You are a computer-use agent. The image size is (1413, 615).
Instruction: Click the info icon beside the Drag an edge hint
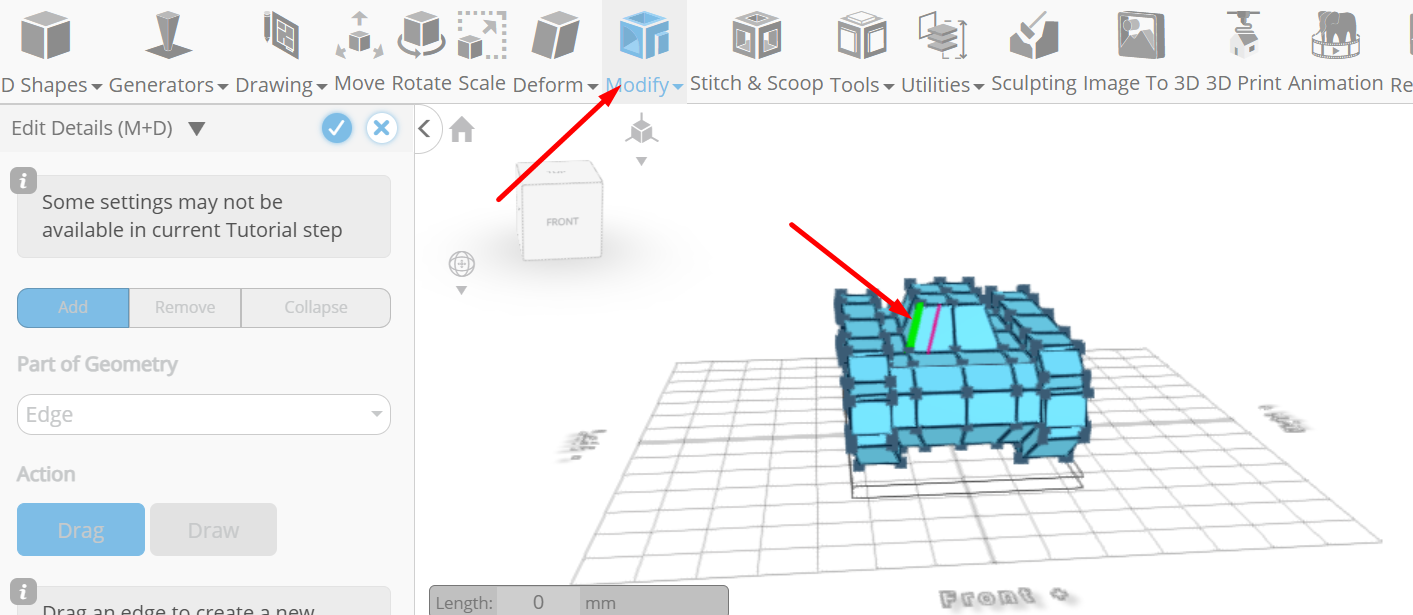click(24, 591)
